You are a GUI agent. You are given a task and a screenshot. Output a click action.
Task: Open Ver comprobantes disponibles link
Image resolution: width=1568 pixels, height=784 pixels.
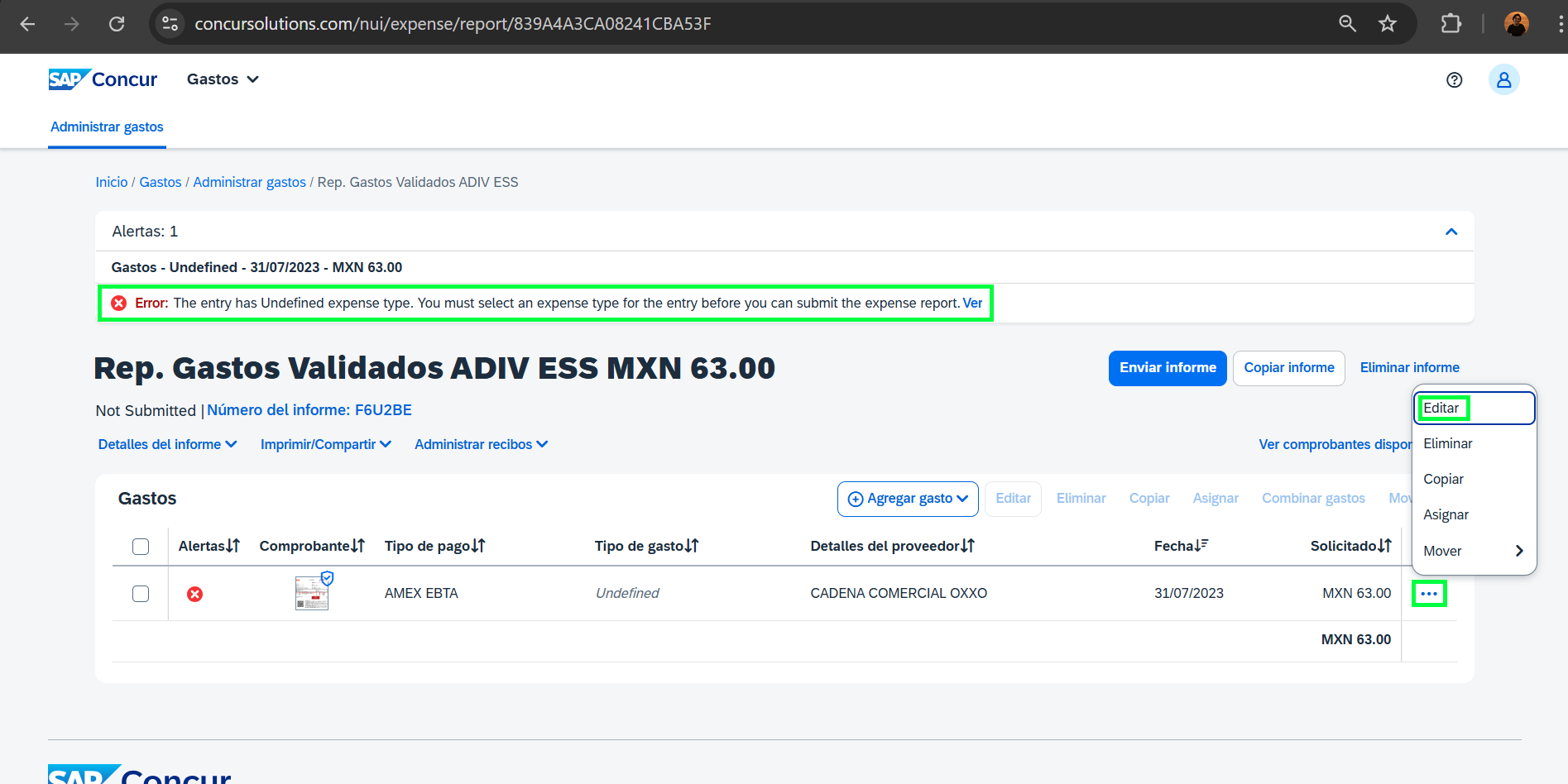click(x=1335, y=445)
